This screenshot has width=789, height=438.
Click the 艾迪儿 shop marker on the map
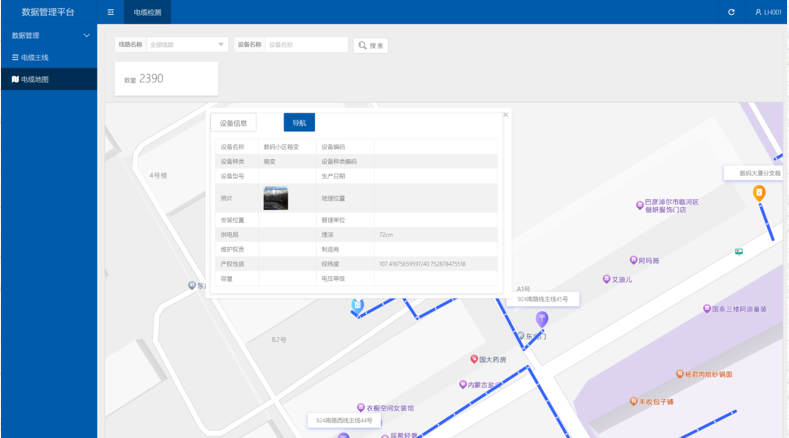tap(606, 279)
